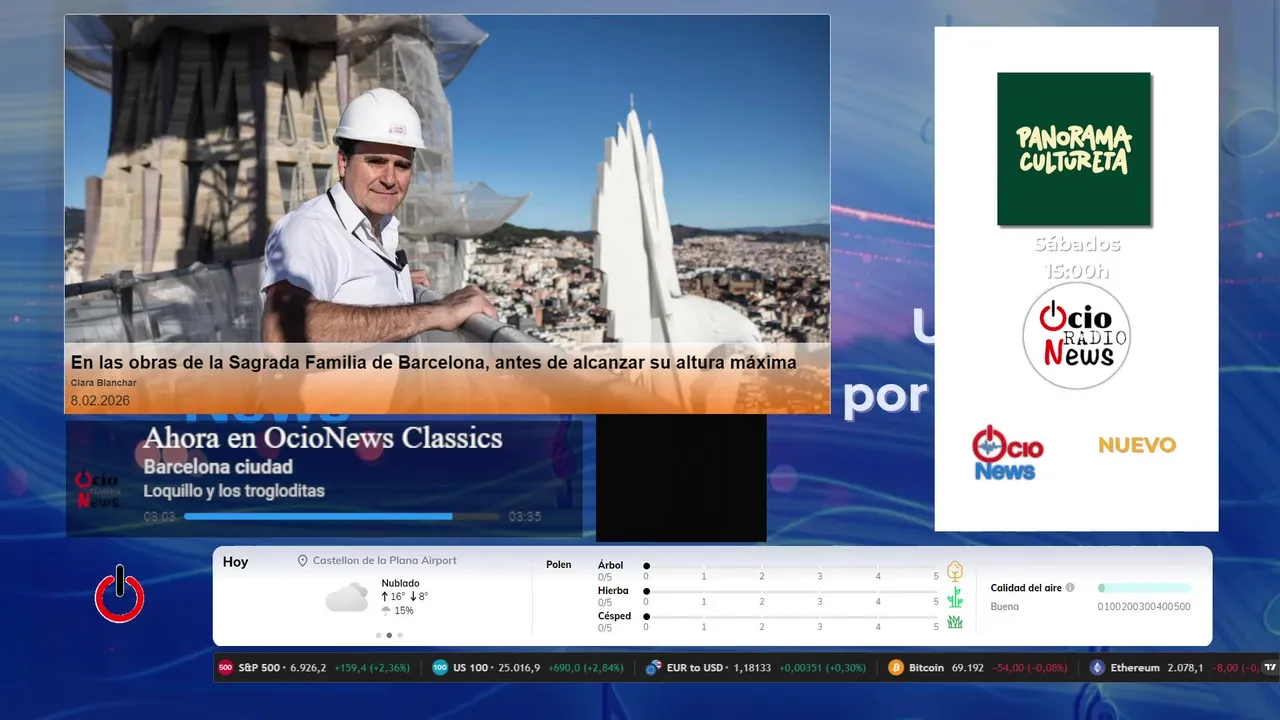Click the Ethereum coin icon

(x=1097, y=668)
